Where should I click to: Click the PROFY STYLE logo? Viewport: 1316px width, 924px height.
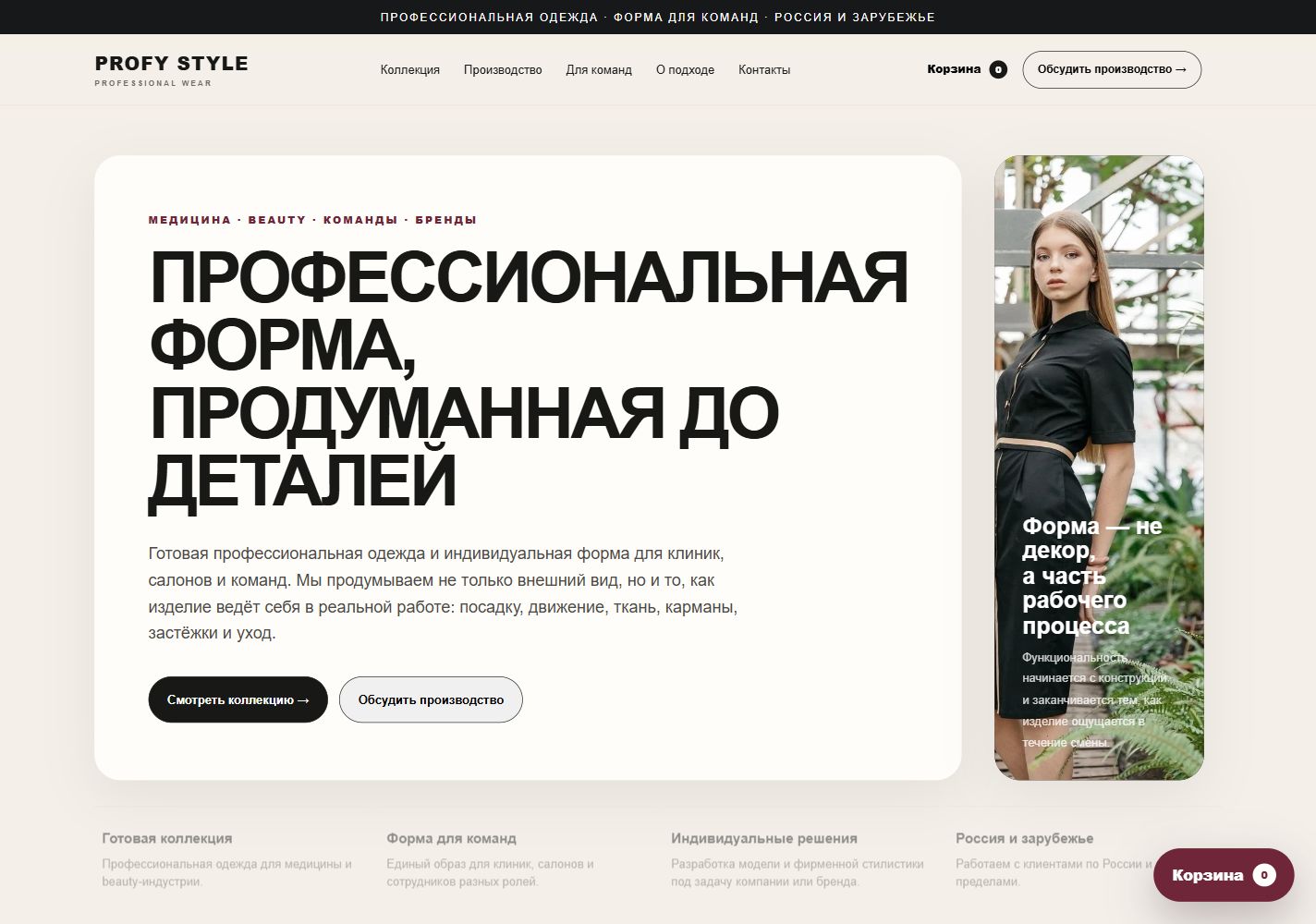click(x=171, y=63)
